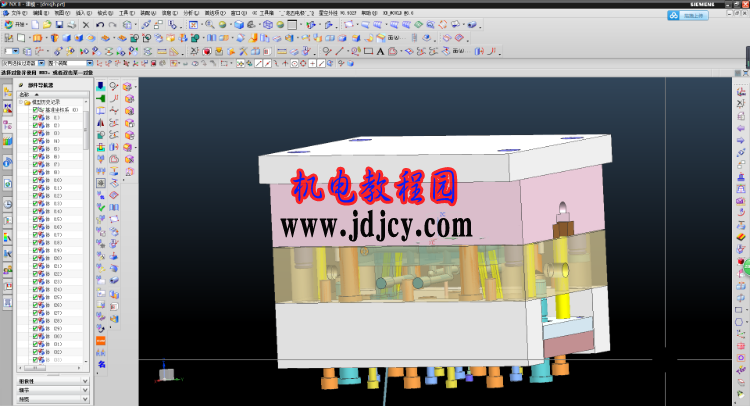750x406 pixels.
Task: Expand the Dependencies (相依性) panel
Action: click(x=52, y=381)
